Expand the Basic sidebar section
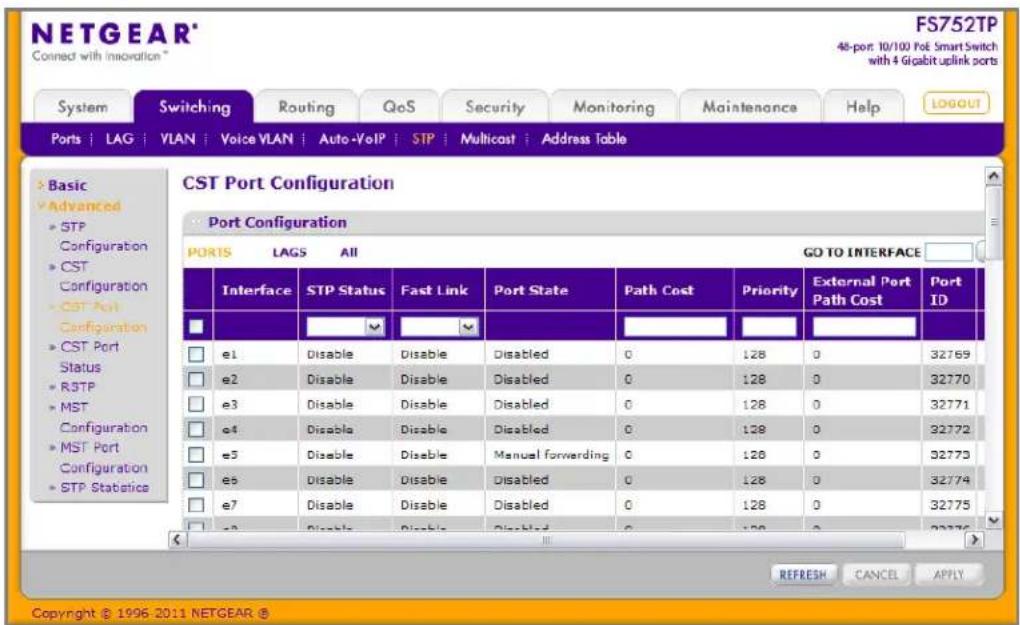 click(x=66, y=185)
